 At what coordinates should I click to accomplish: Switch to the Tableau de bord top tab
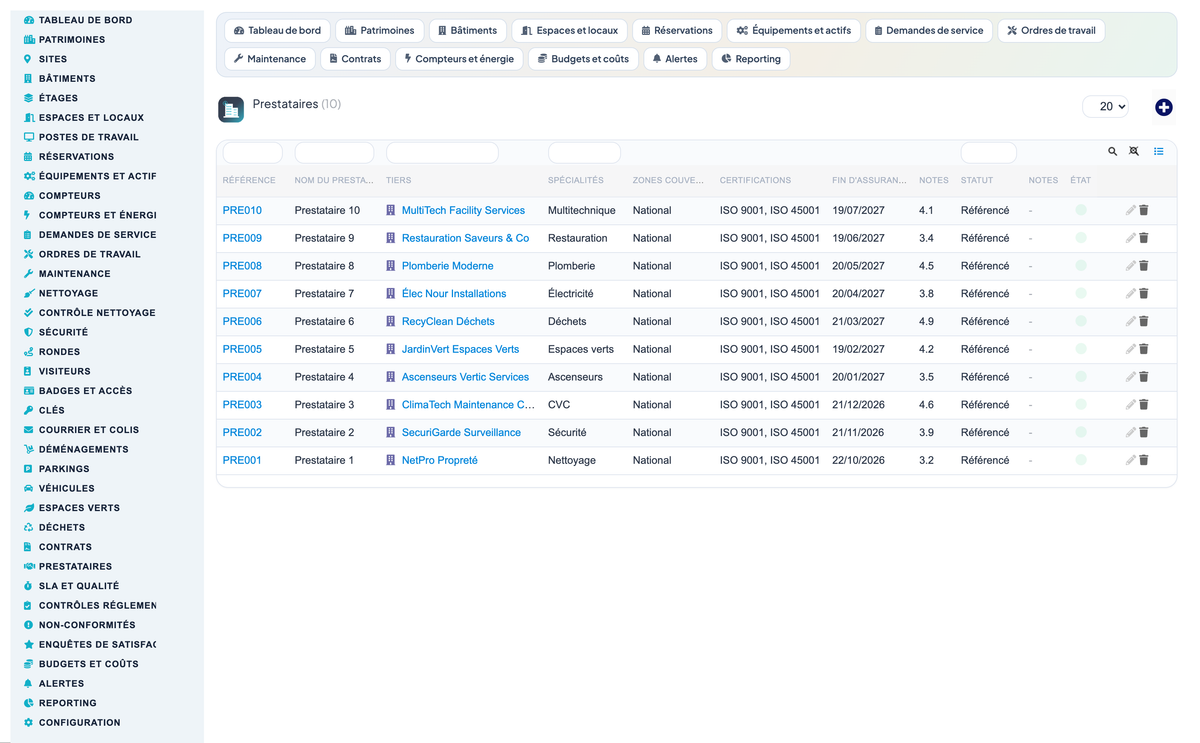(x=277, y=31)
